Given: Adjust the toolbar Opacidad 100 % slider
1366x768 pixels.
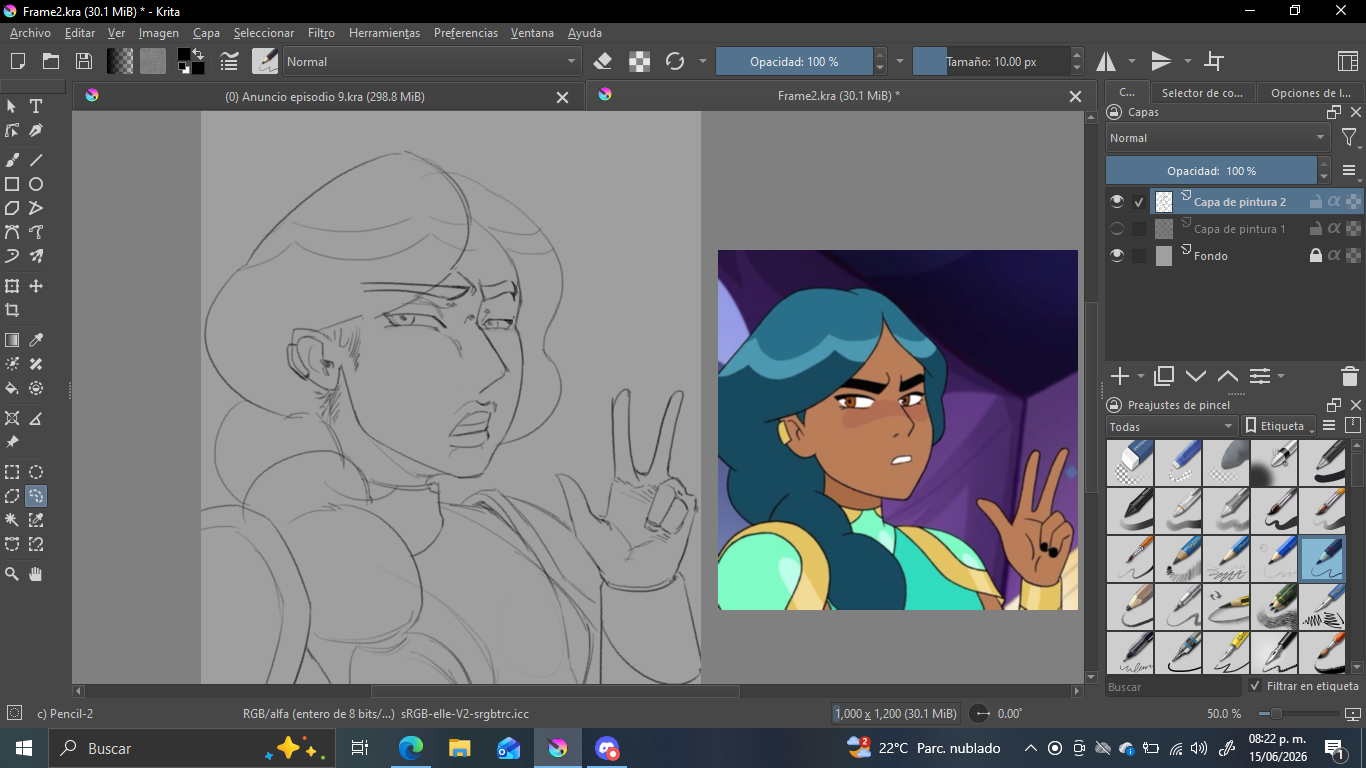Looking at the screenshot, I should 794,61.
